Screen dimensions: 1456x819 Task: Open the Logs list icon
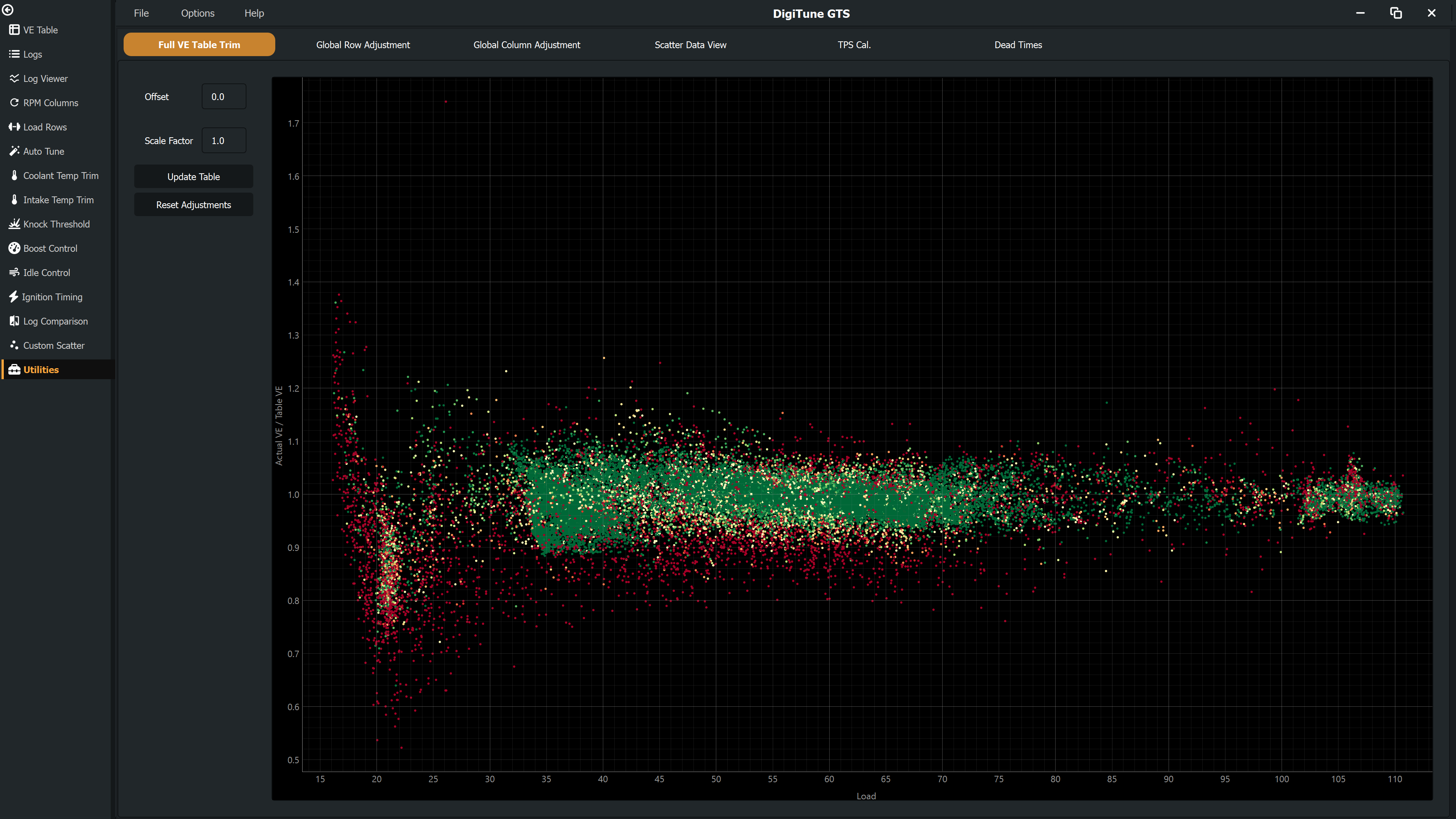point(14,54)
